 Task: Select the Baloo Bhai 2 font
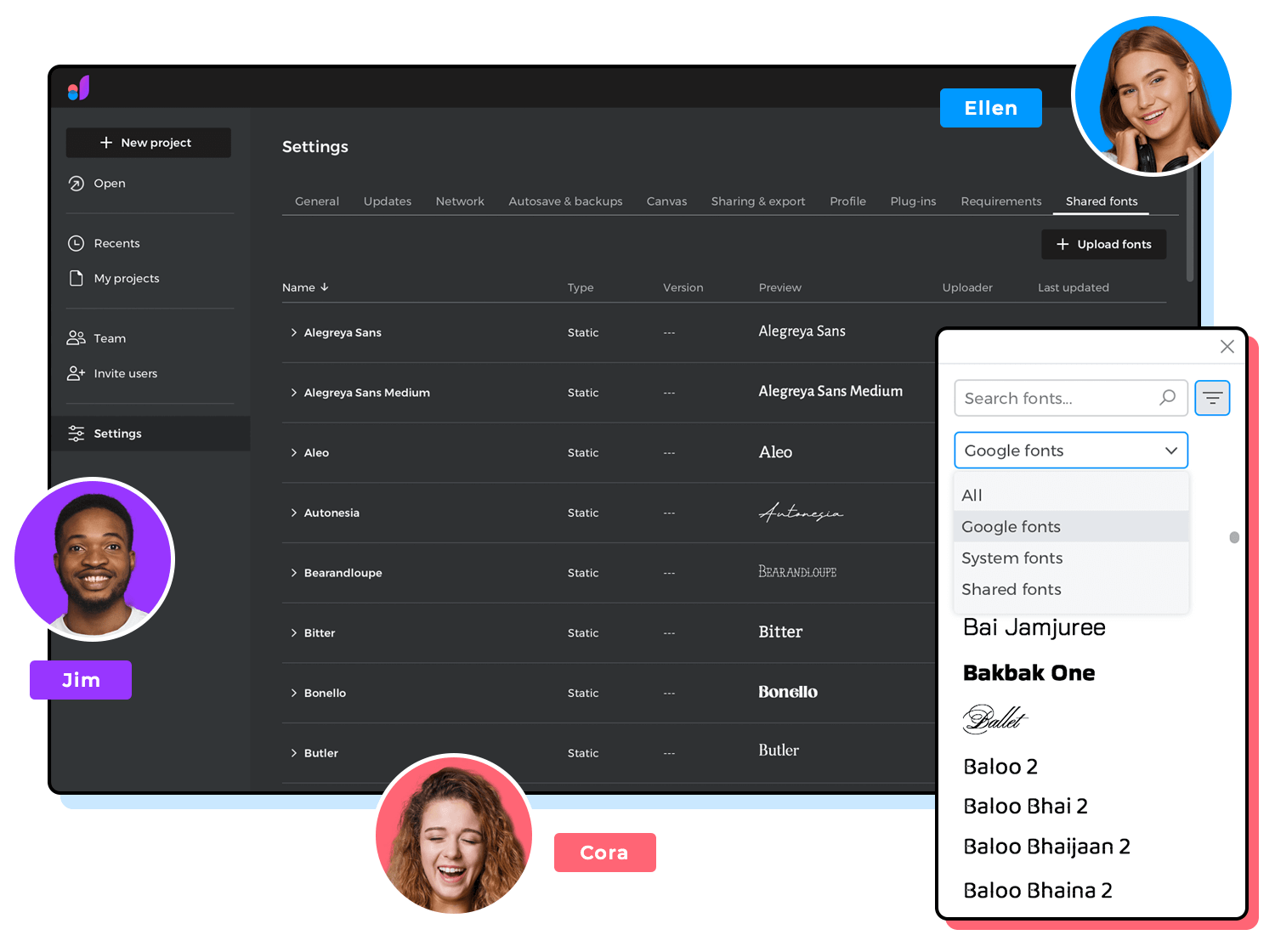(1026, 806)
